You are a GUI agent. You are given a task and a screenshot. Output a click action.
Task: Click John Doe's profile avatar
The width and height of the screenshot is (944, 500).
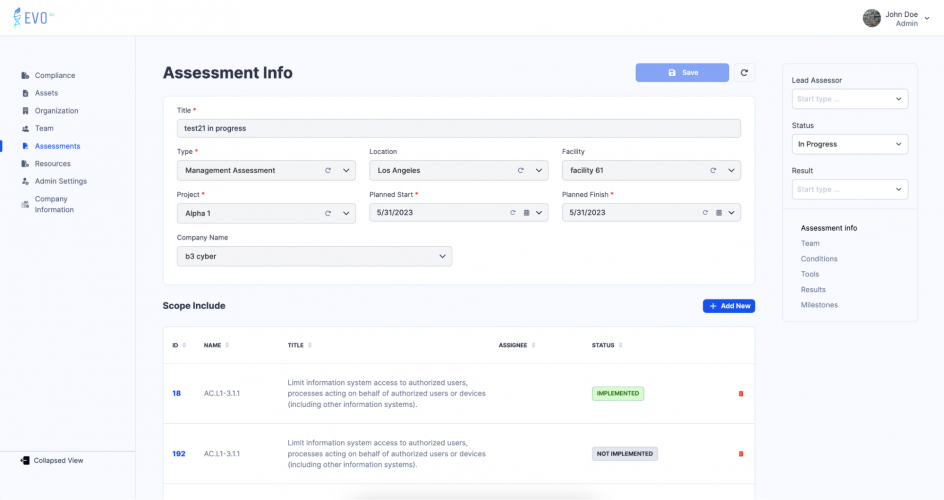click(872, 19)
